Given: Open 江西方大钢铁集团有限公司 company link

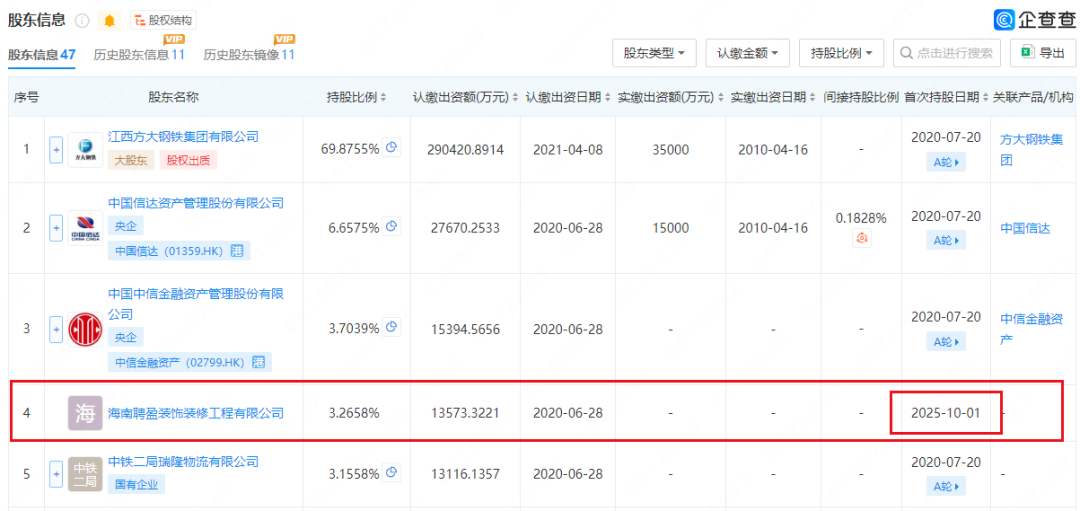Looking at the screenshot, I should point(183,137).
